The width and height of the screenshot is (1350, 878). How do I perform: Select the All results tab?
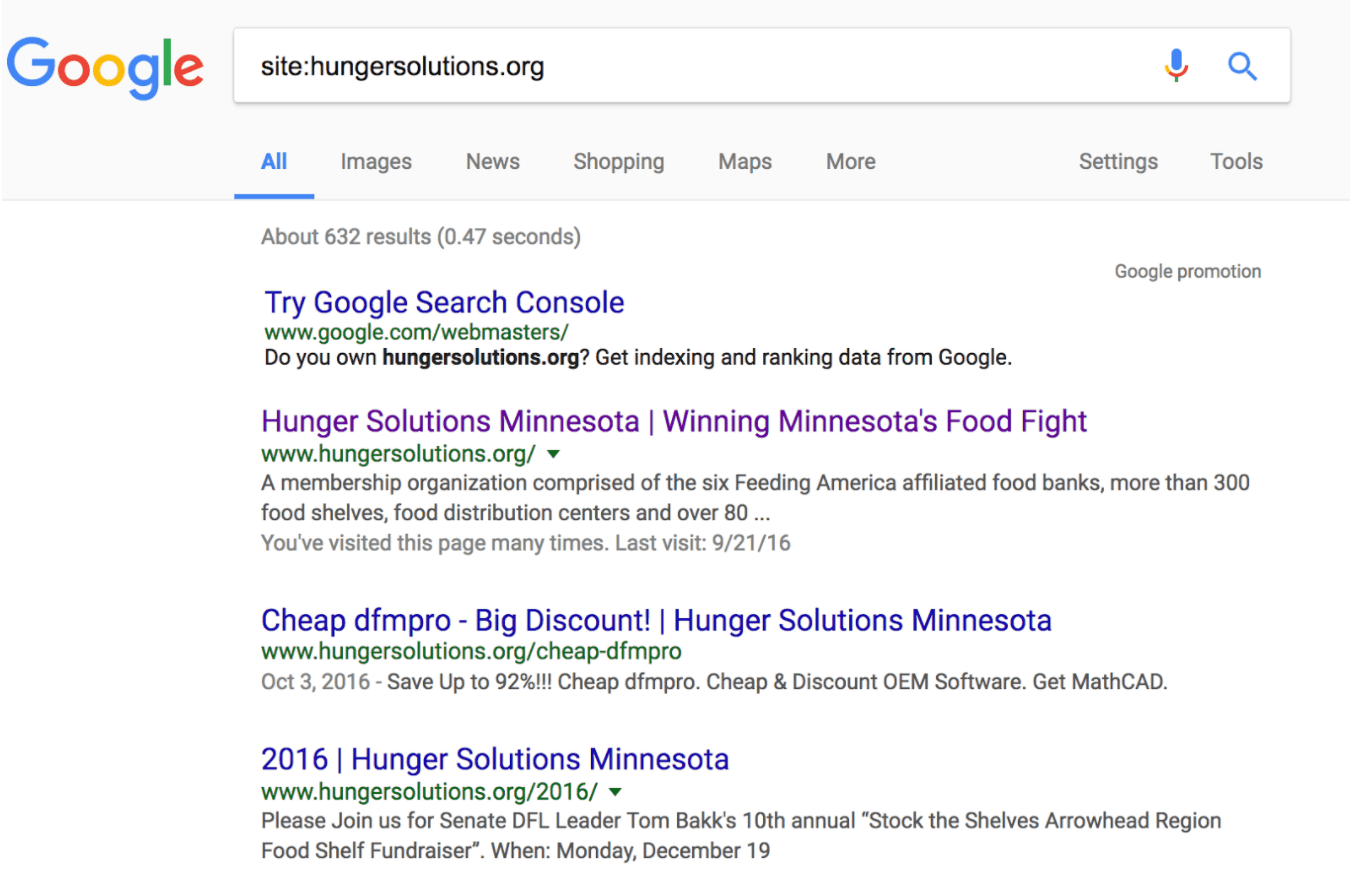pyautogui.click(x=274, y=162)
